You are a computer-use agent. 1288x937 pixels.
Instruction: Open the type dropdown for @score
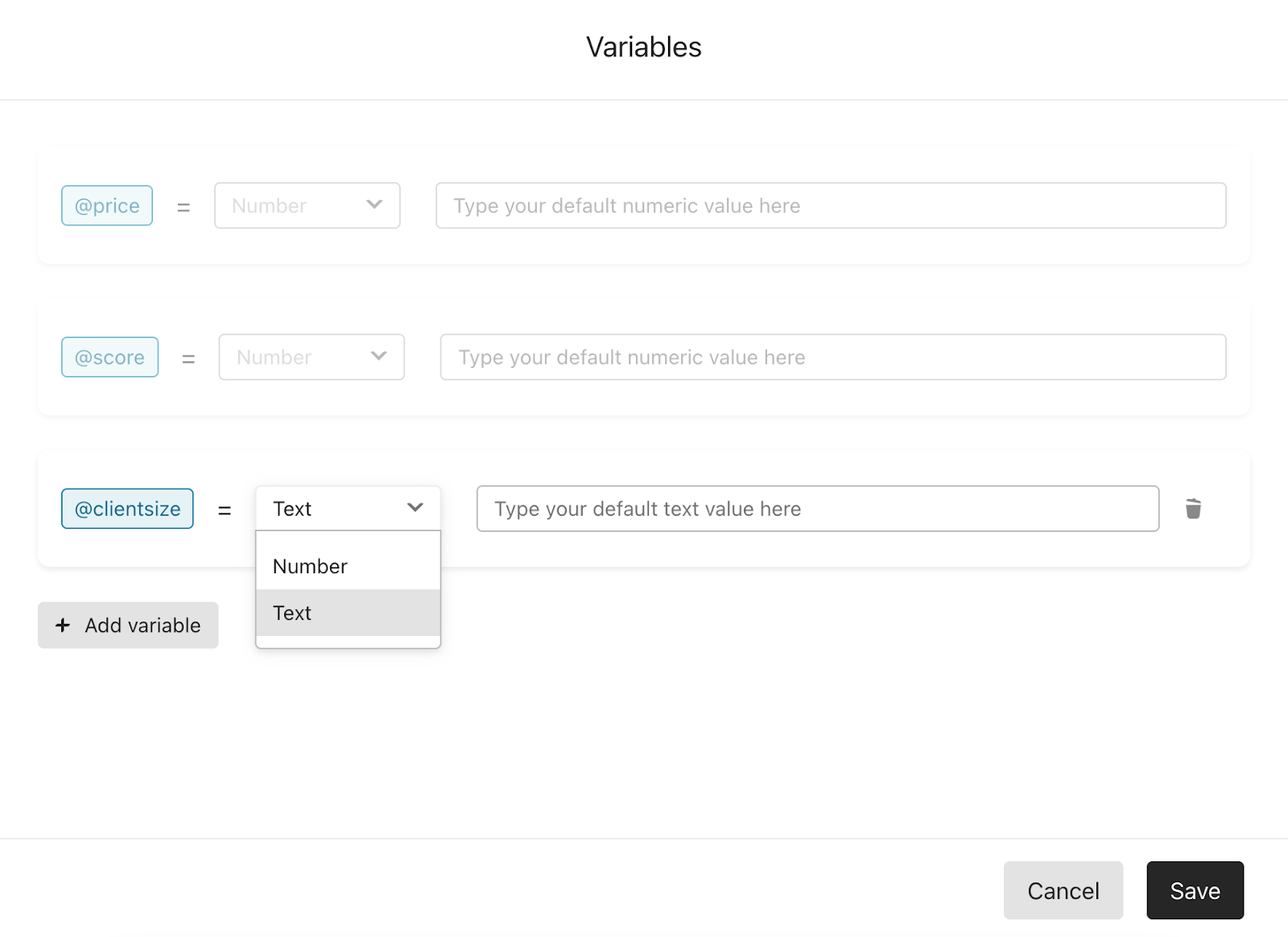pos(312,357)
